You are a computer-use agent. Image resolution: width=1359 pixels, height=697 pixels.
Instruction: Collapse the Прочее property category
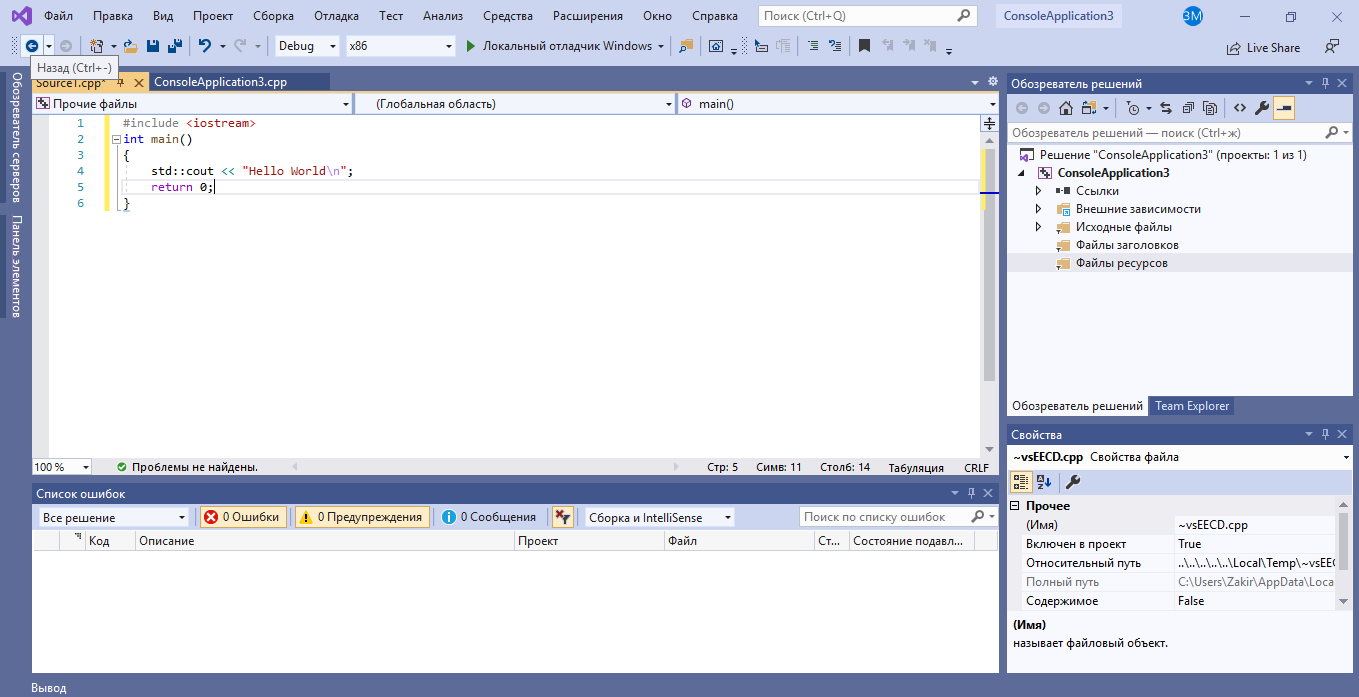click(x=1016, y=506)
